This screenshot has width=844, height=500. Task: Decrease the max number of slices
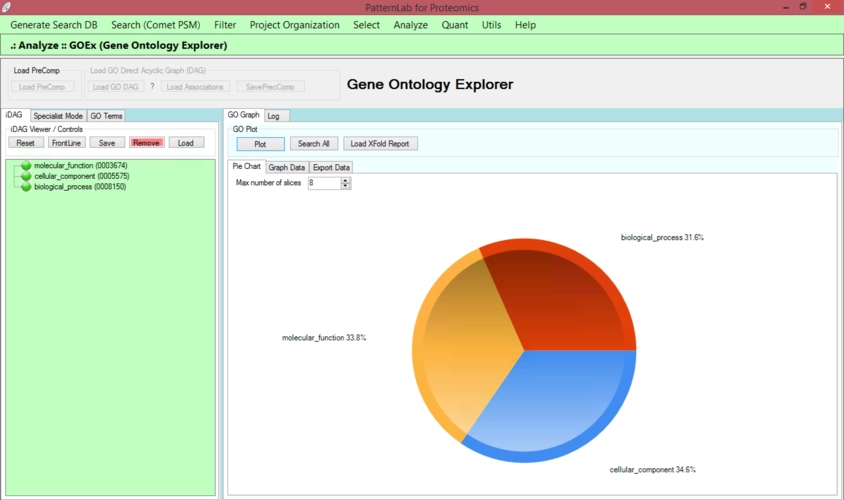(x=346, y=186)
